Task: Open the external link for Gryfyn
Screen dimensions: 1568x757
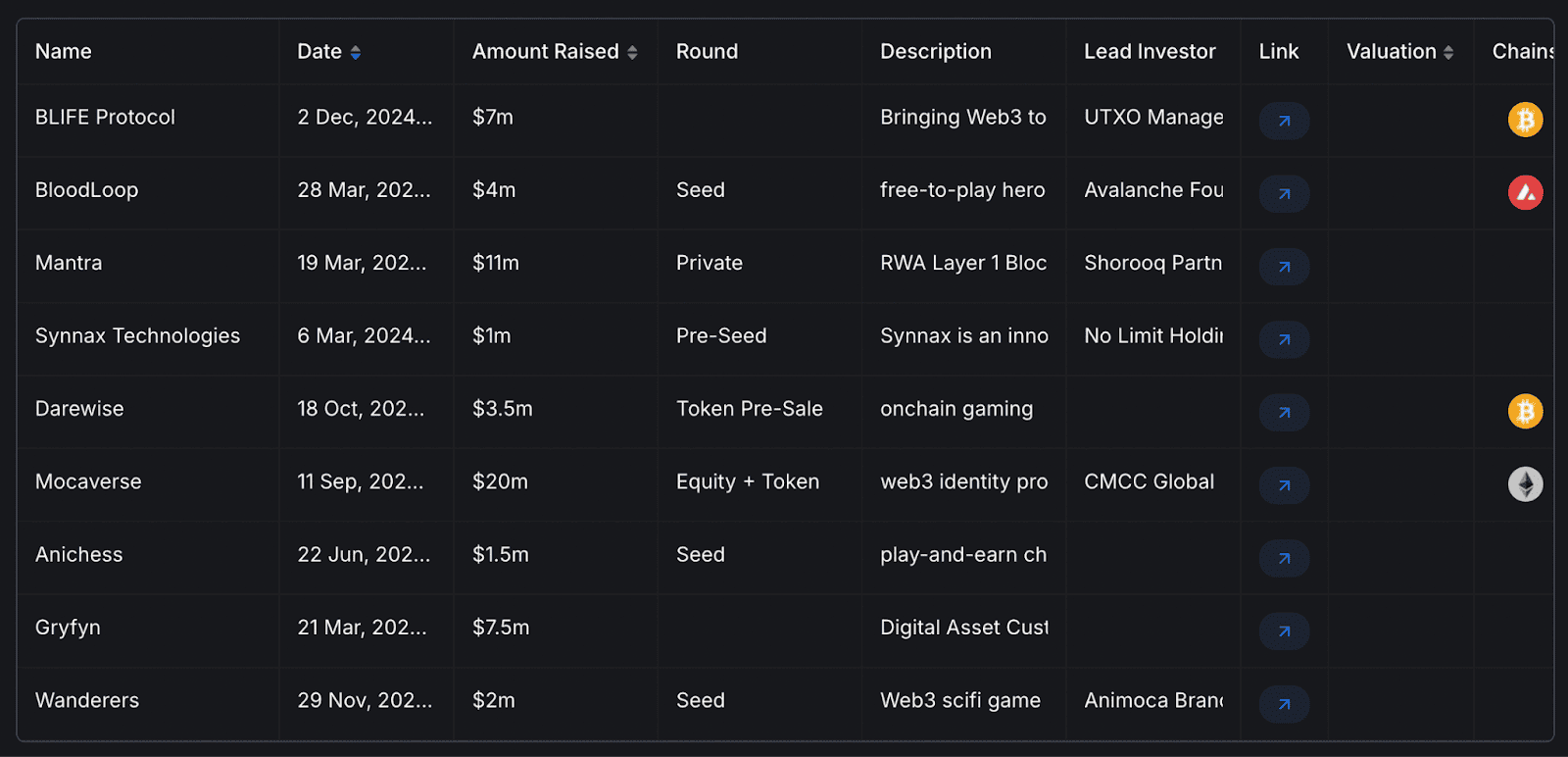Action: [x=1283, y=631]
